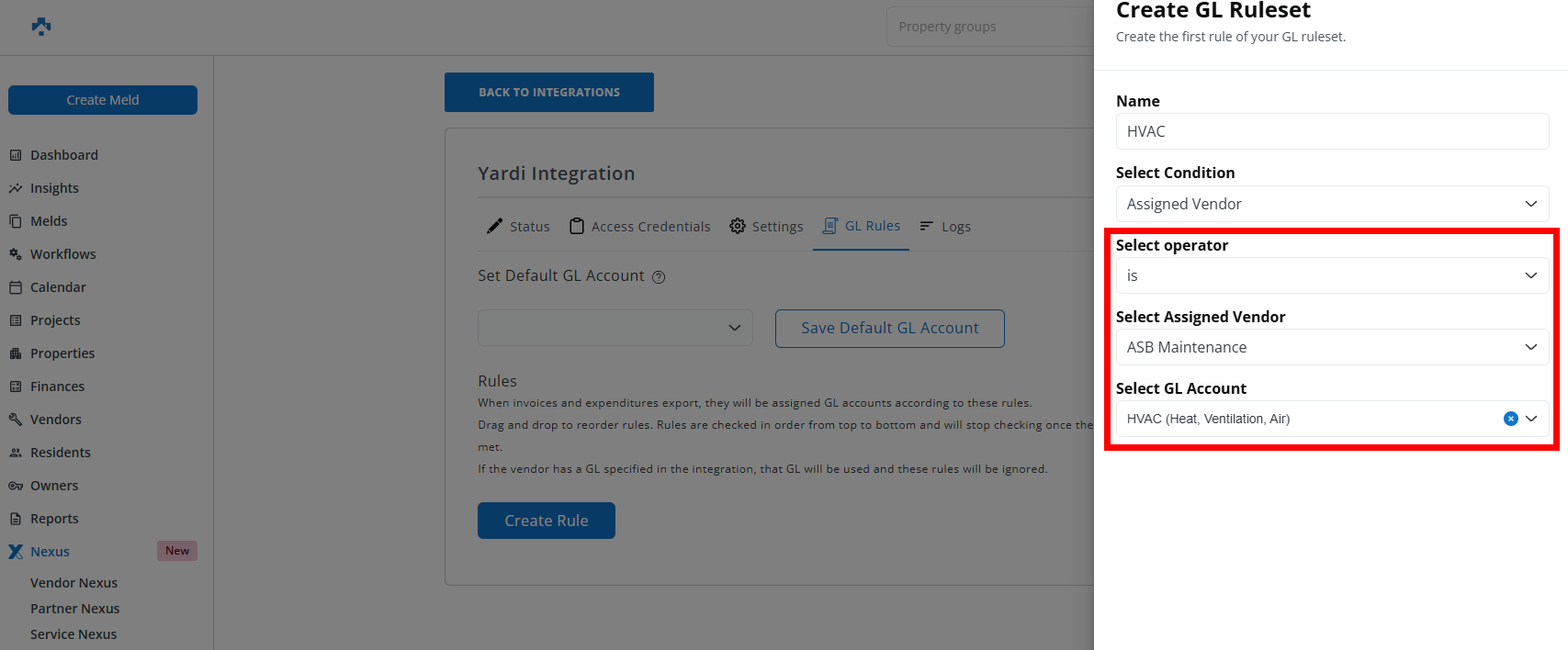Viewport: 1568px width, 650px height.
Task: Click the Property Meld logo icon
Action: tap(41, 27)
